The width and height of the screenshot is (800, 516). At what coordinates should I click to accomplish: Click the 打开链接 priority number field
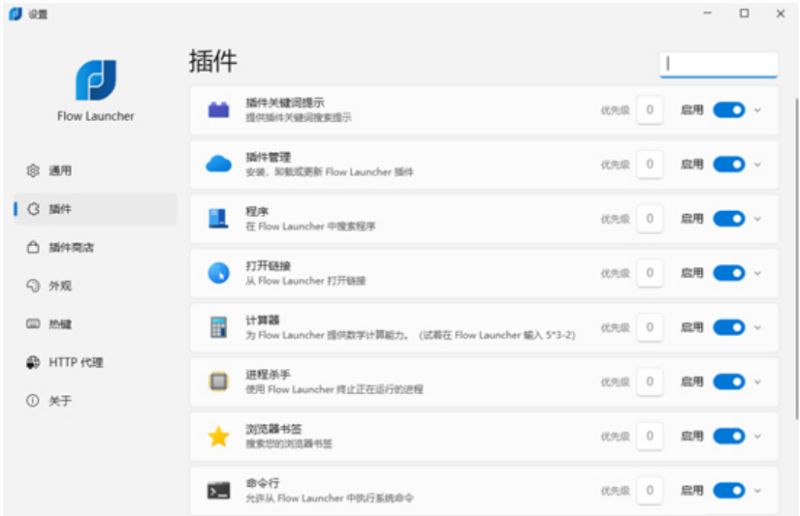(x=650, y=273)
